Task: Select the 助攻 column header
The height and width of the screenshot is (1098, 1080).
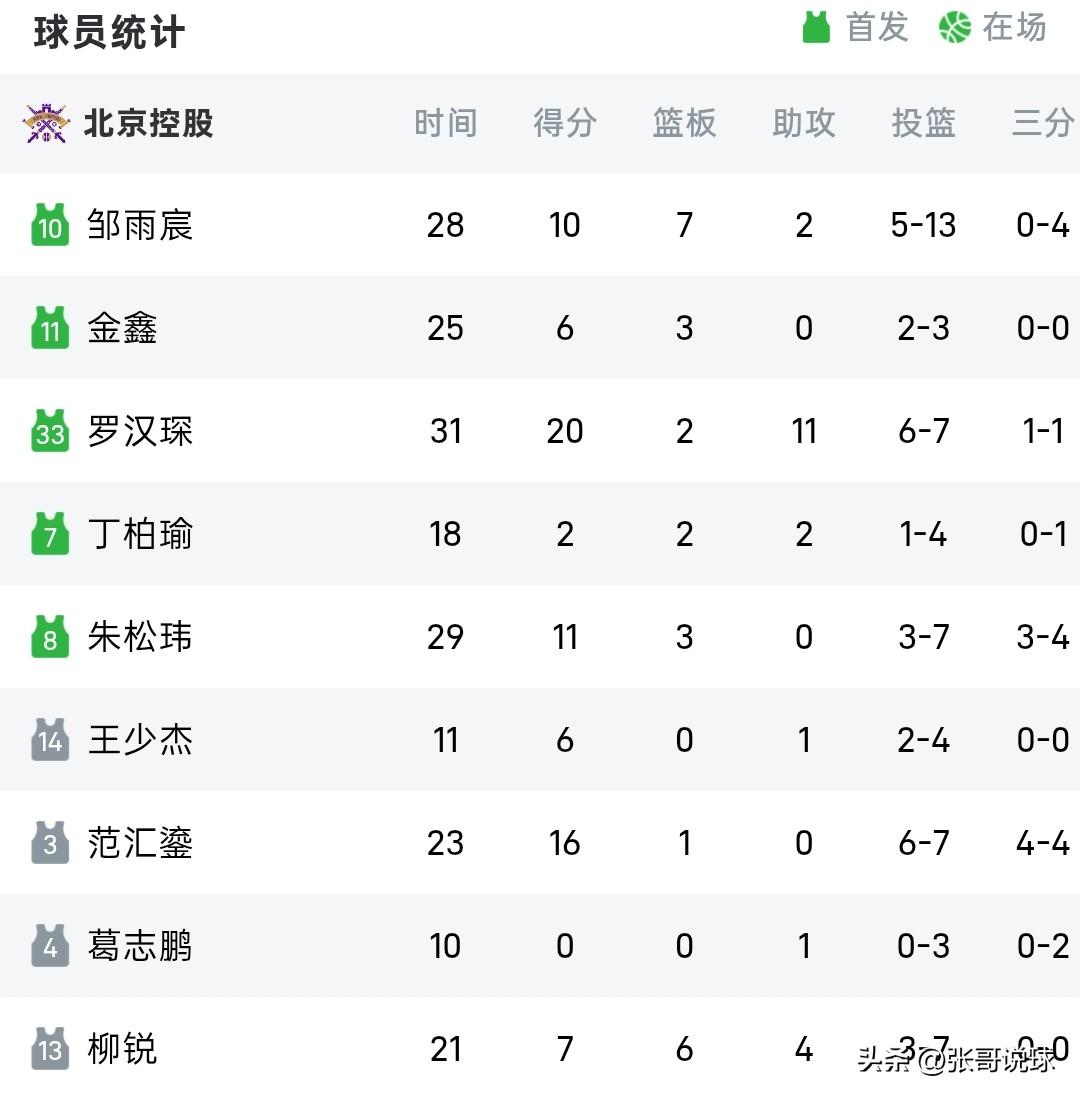Action: click(804, 123)
